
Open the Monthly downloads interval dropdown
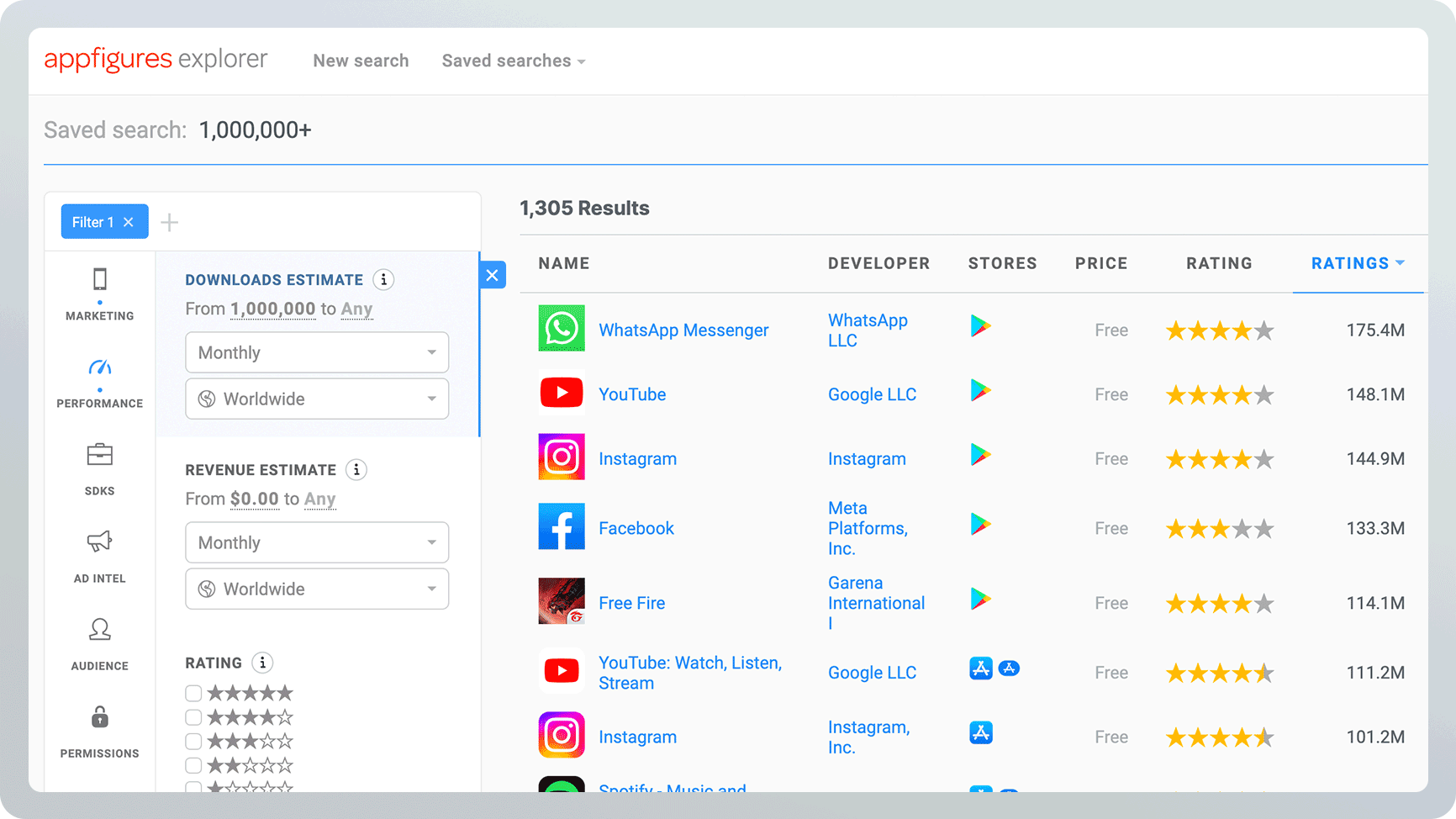point(317,352)
